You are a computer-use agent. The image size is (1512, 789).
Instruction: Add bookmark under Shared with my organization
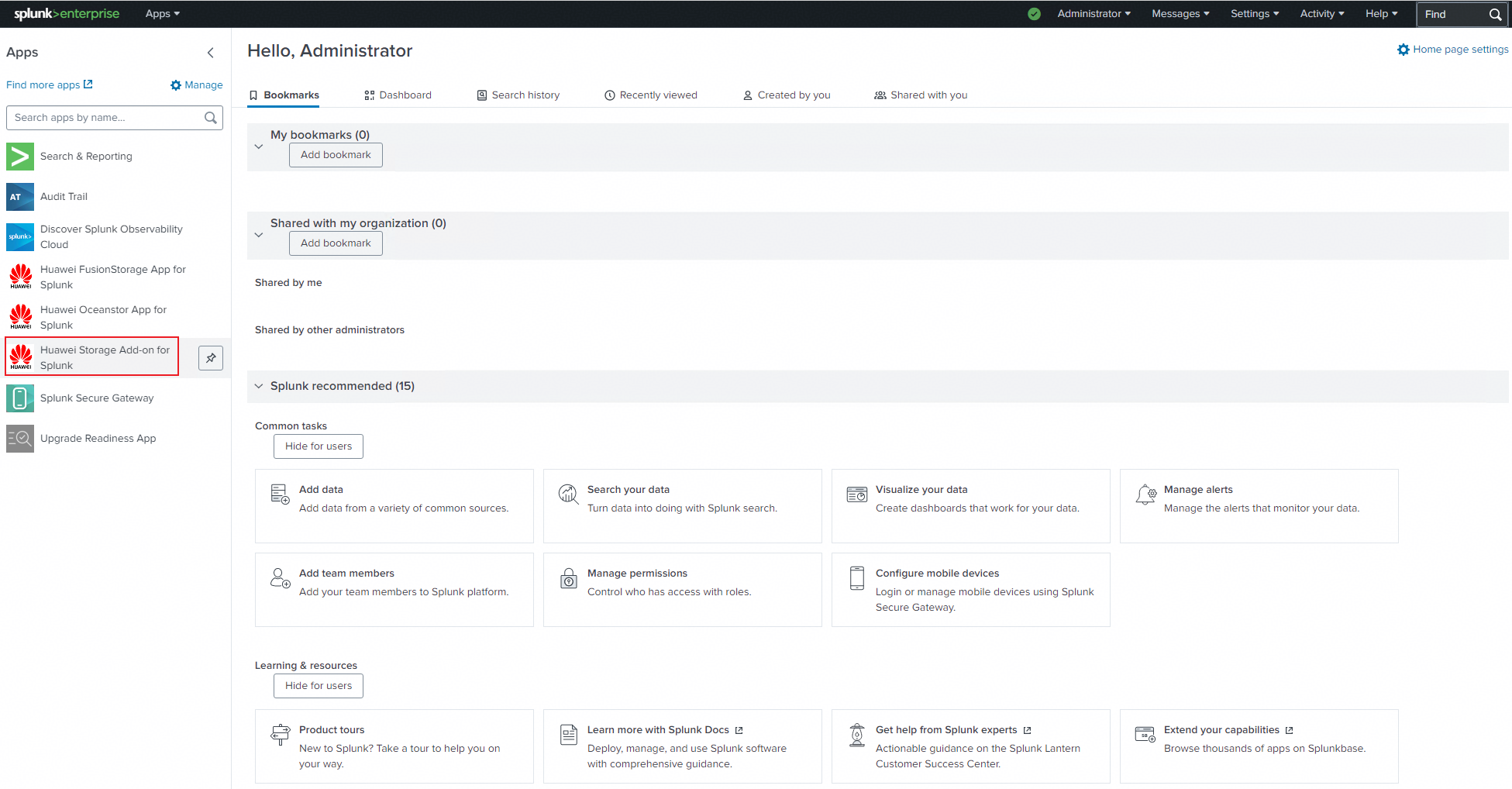[x=336, y=243]
